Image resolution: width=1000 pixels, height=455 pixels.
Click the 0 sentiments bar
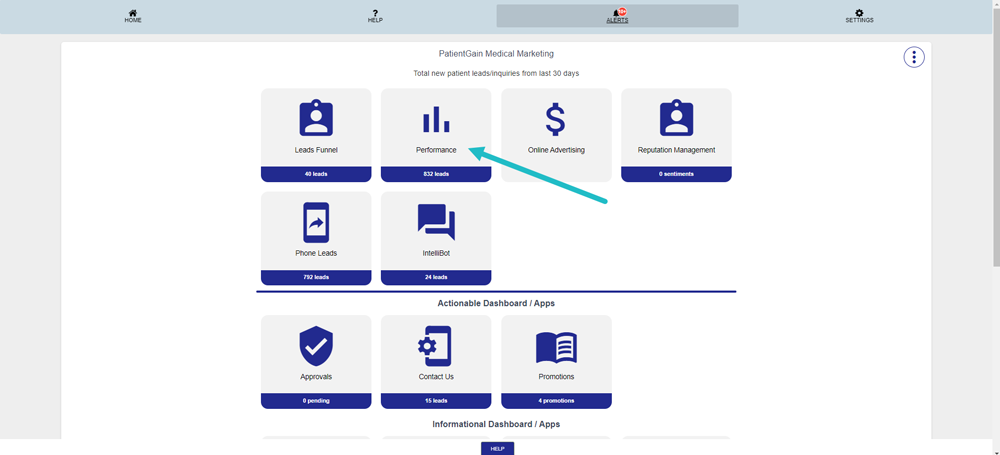676,174
